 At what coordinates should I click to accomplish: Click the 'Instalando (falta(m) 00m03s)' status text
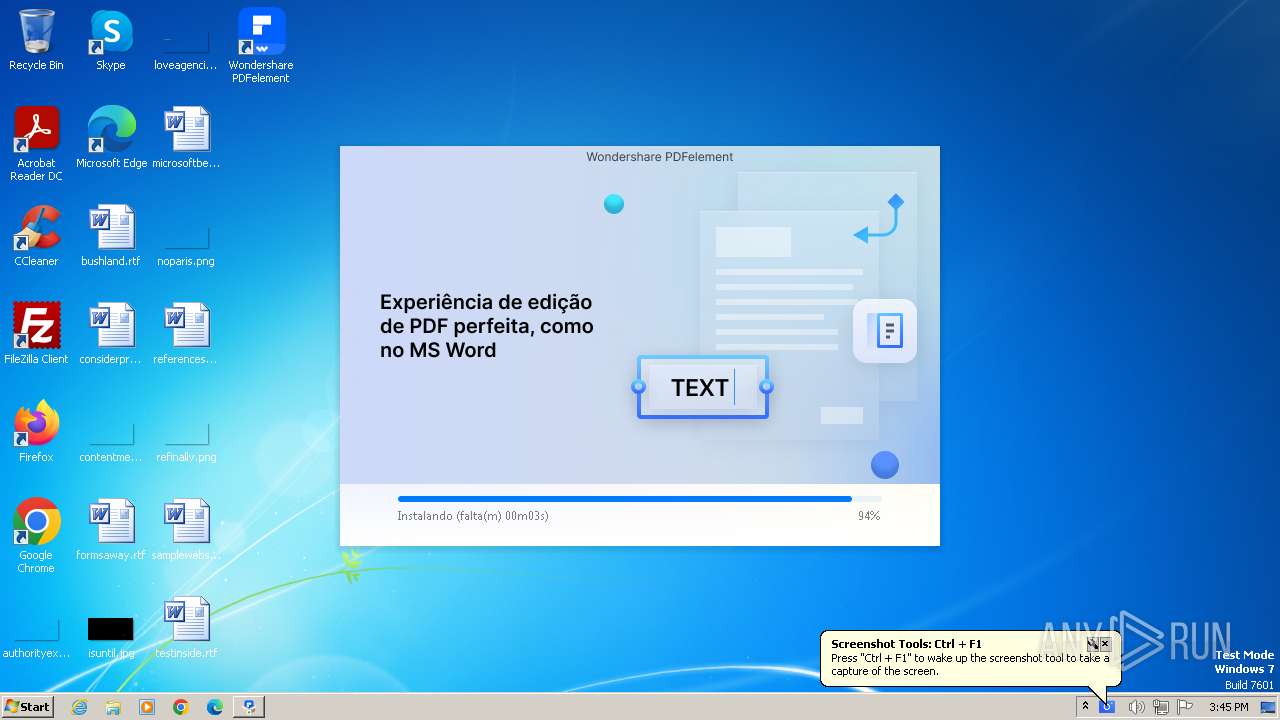pos(473,516)
